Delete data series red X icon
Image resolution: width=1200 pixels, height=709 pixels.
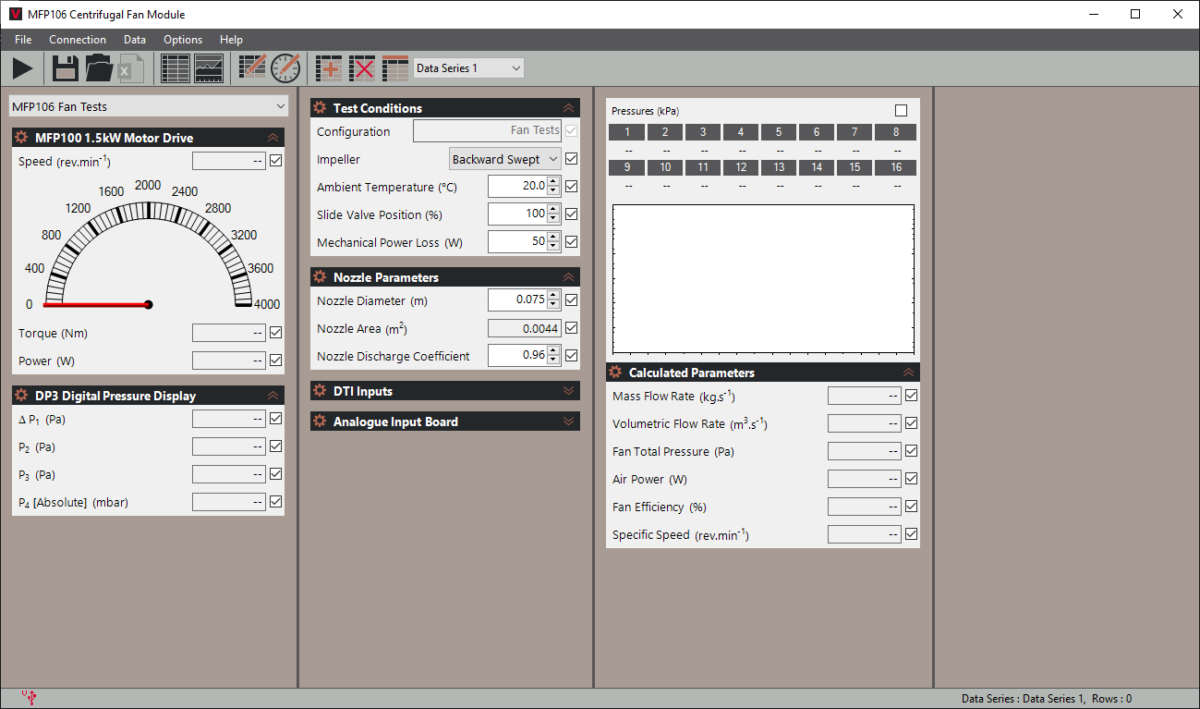pyautogui.click(x=363, y=68)
